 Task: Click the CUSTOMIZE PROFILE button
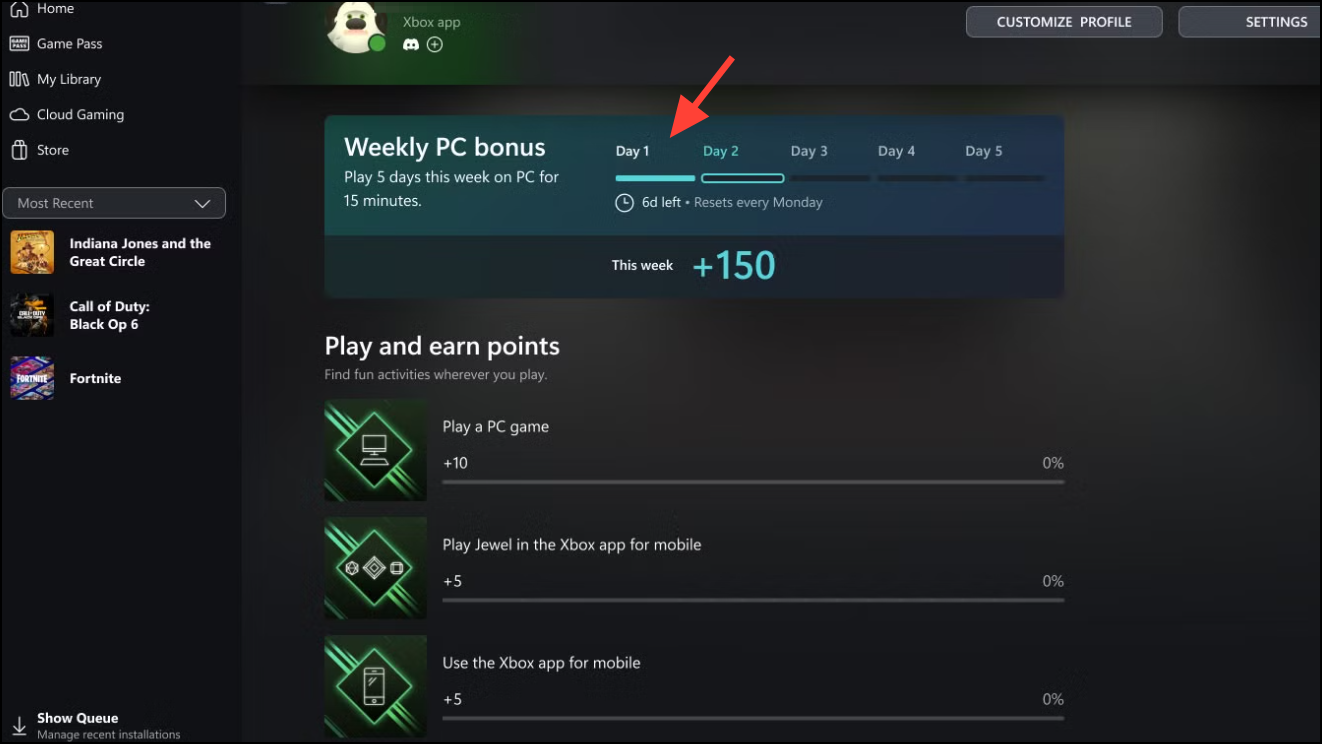1064,22
